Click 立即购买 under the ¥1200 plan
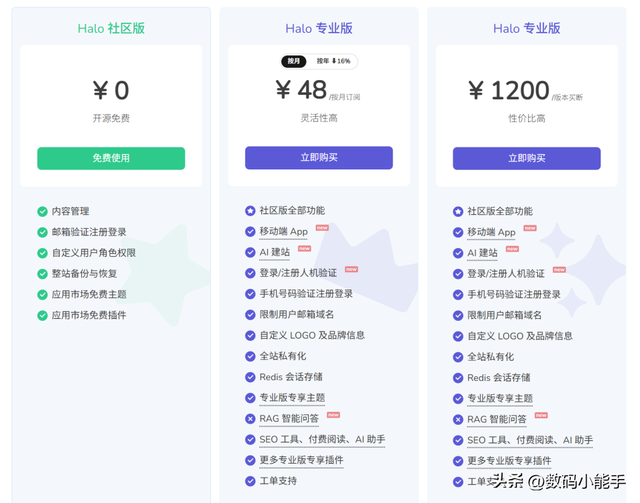Screen dimensions: 640x503 click(526, 158)
